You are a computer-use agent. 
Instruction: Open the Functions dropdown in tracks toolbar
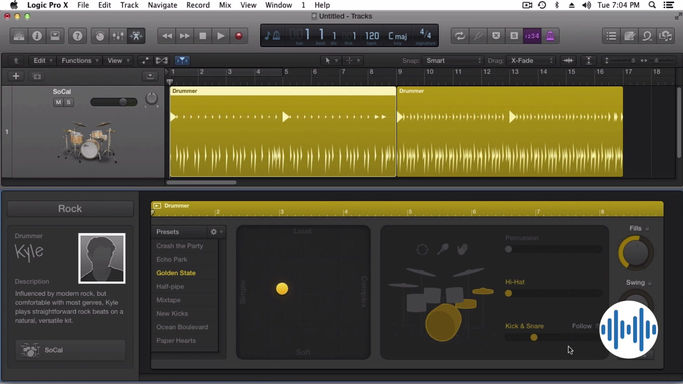[x=80, y=61]
